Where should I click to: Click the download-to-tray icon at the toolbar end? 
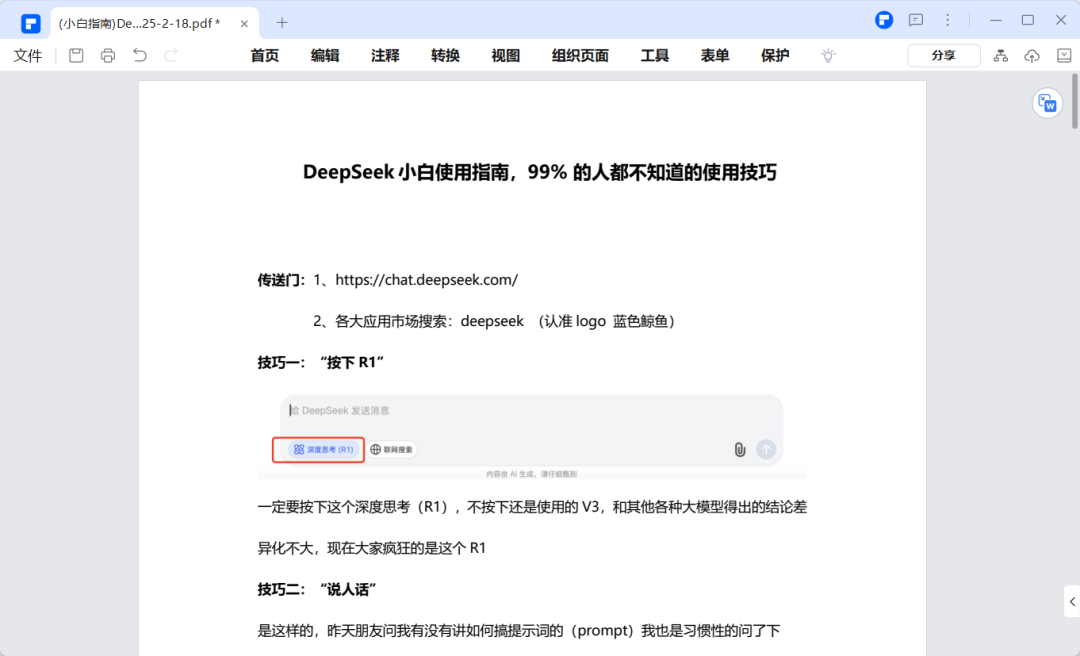[x=1064, y=56]
